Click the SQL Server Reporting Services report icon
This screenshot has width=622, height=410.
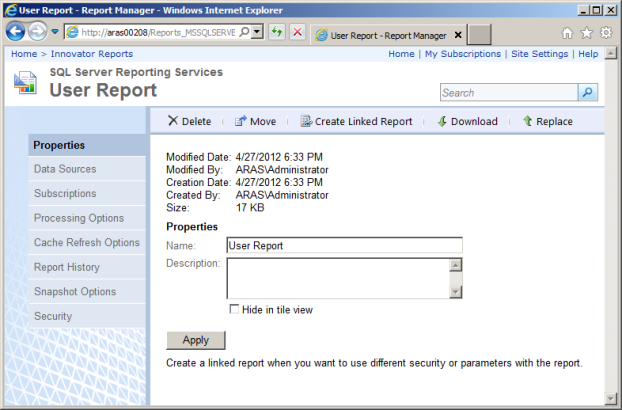25,82
